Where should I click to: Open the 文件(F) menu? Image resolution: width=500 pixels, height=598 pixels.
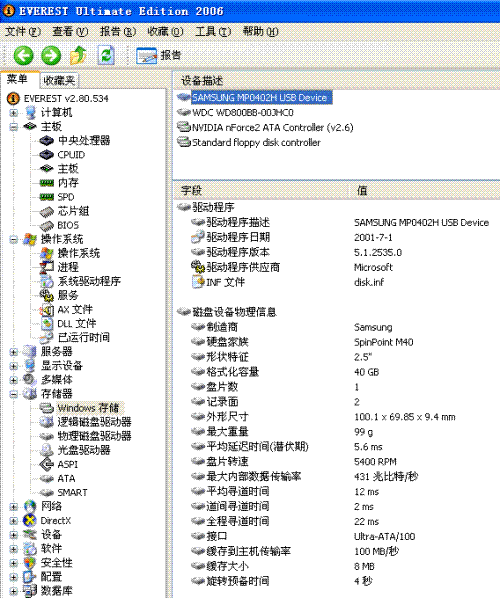click(23, 31)
